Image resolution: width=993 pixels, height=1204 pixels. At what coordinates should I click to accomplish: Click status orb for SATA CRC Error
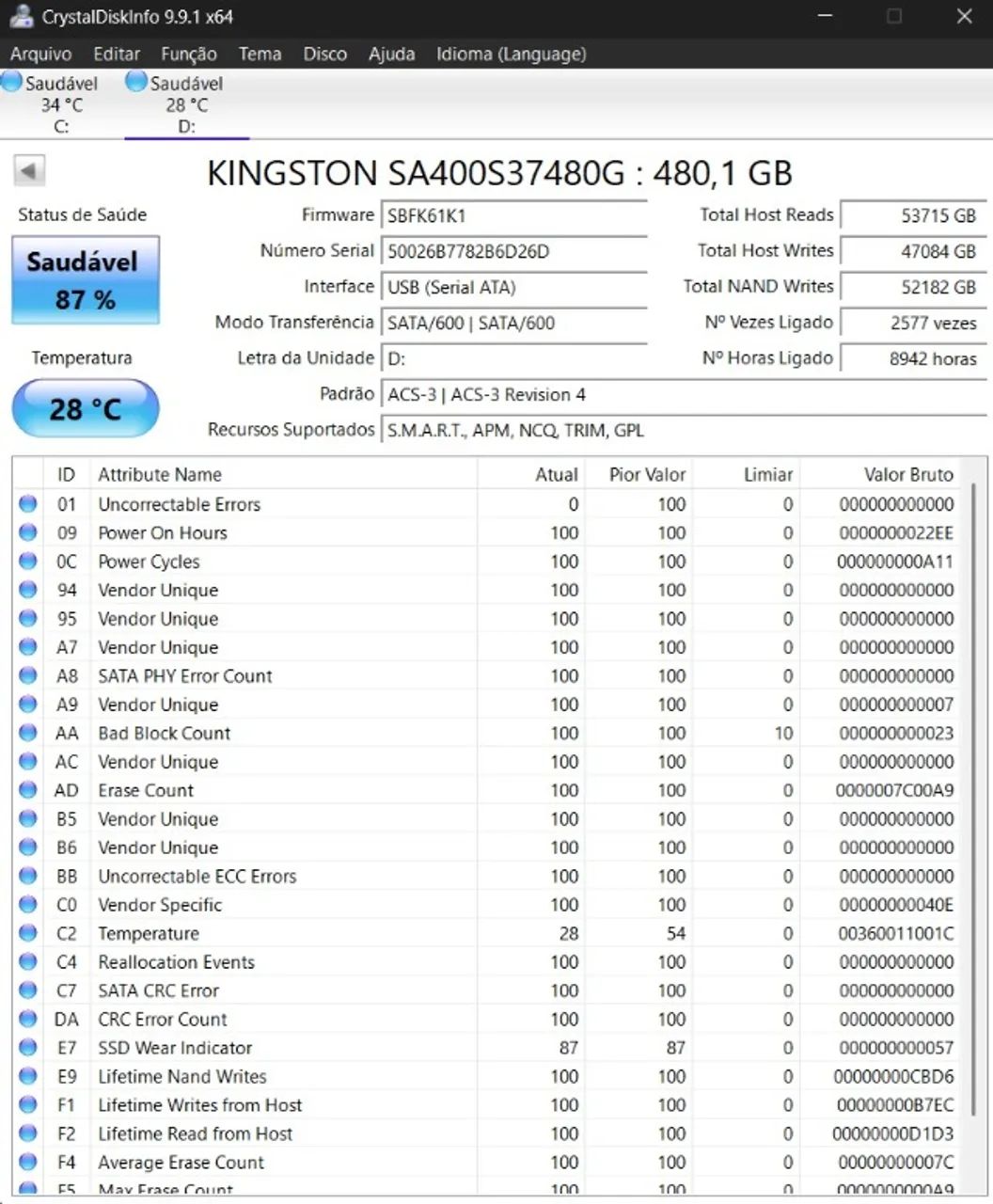(x=28, y=990)
